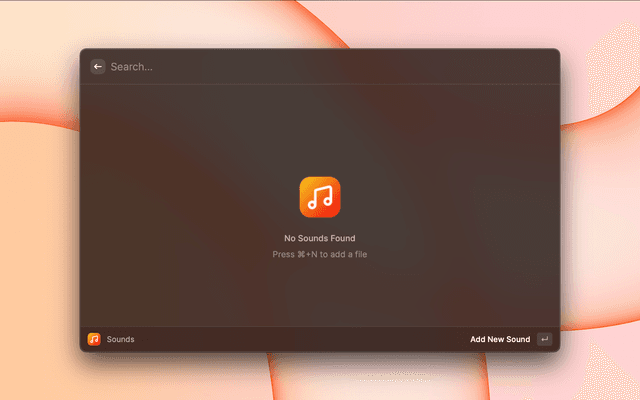Click the empty right end of search bar

tap(520, 66)
